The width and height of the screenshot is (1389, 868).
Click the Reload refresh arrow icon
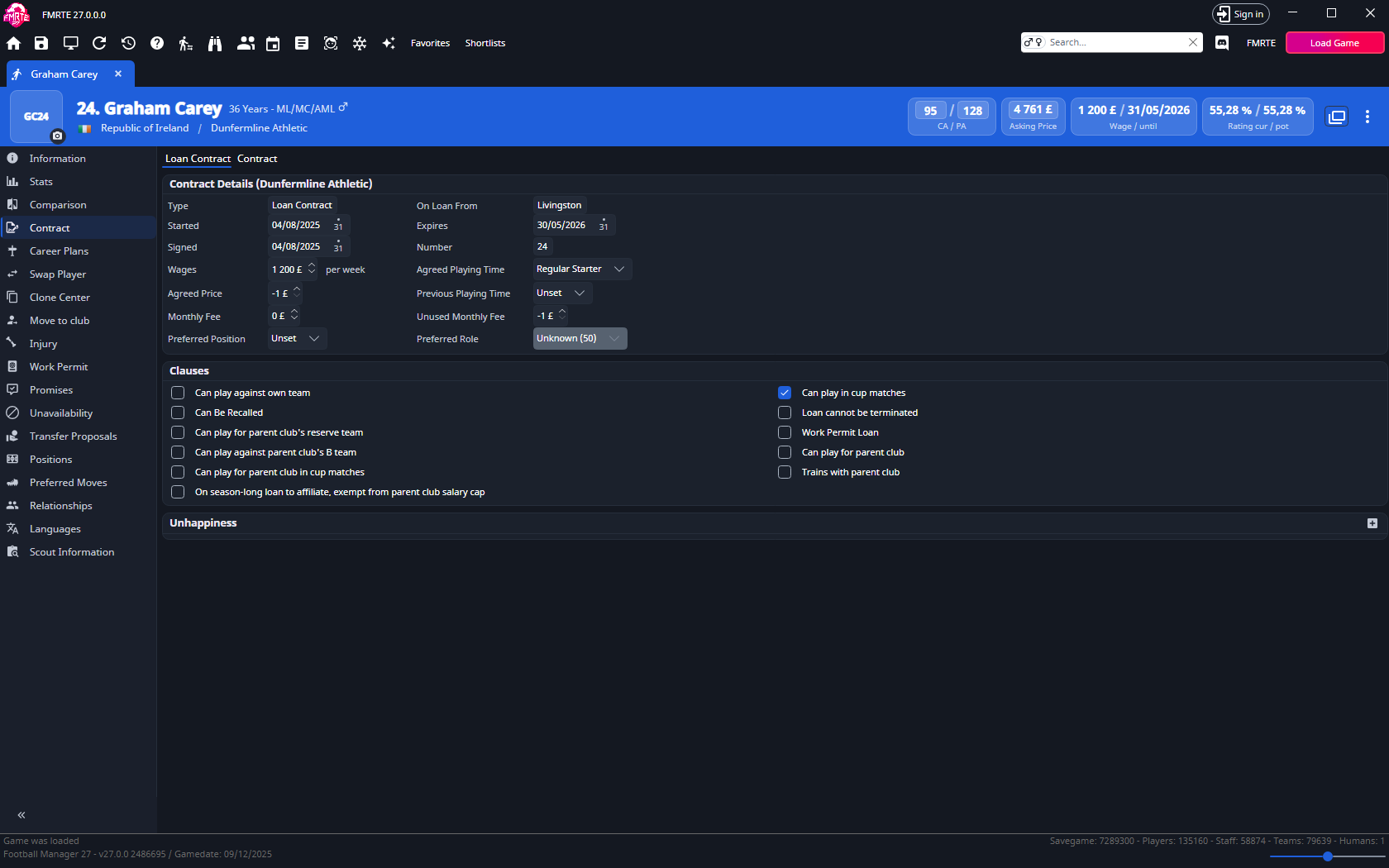(x=99, y=43)
